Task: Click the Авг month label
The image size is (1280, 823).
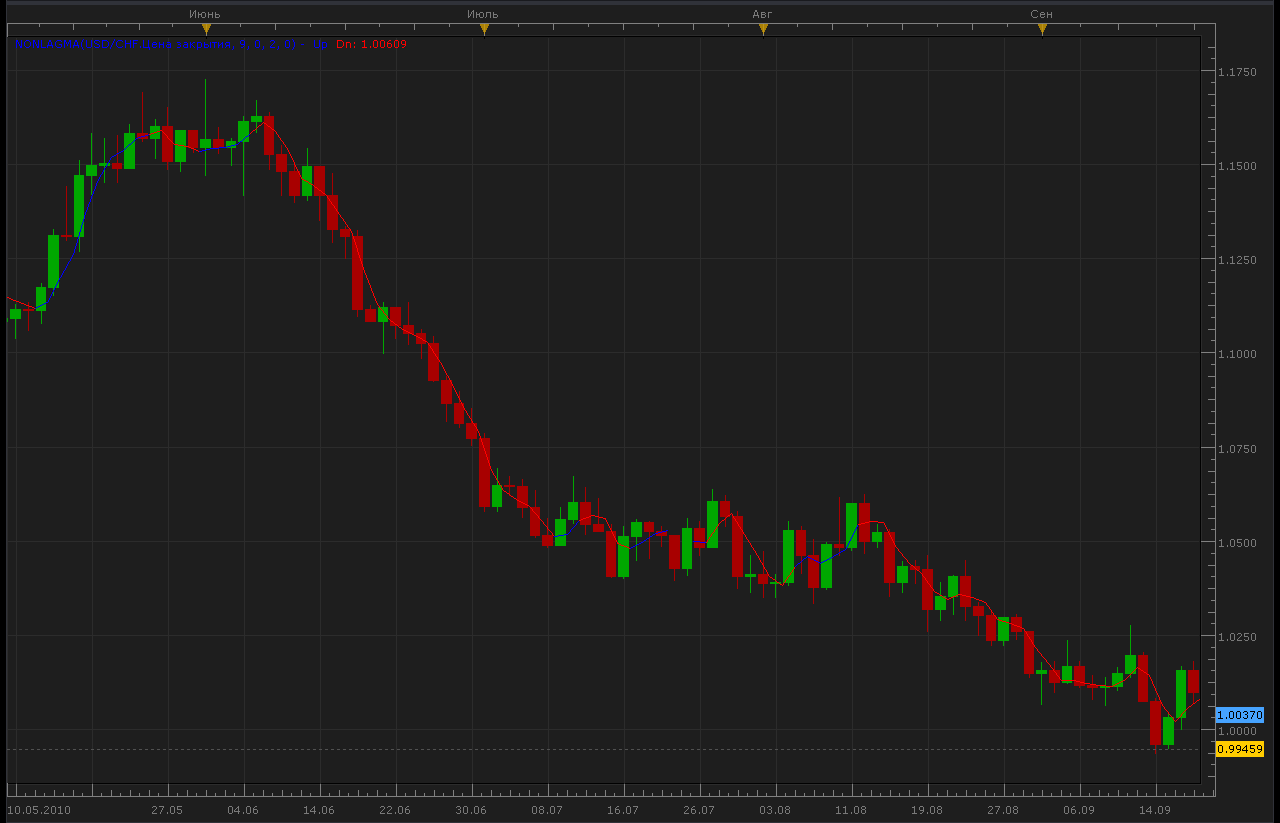Action: [762, 14]
